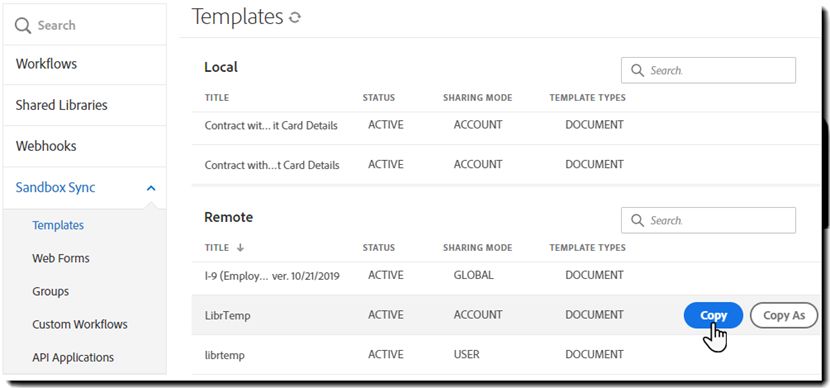Open Webhooks in the sidebar
Image resolution: width=830 pixels, height=388 pixels.
pyautogui.click(x=46, y=146)
